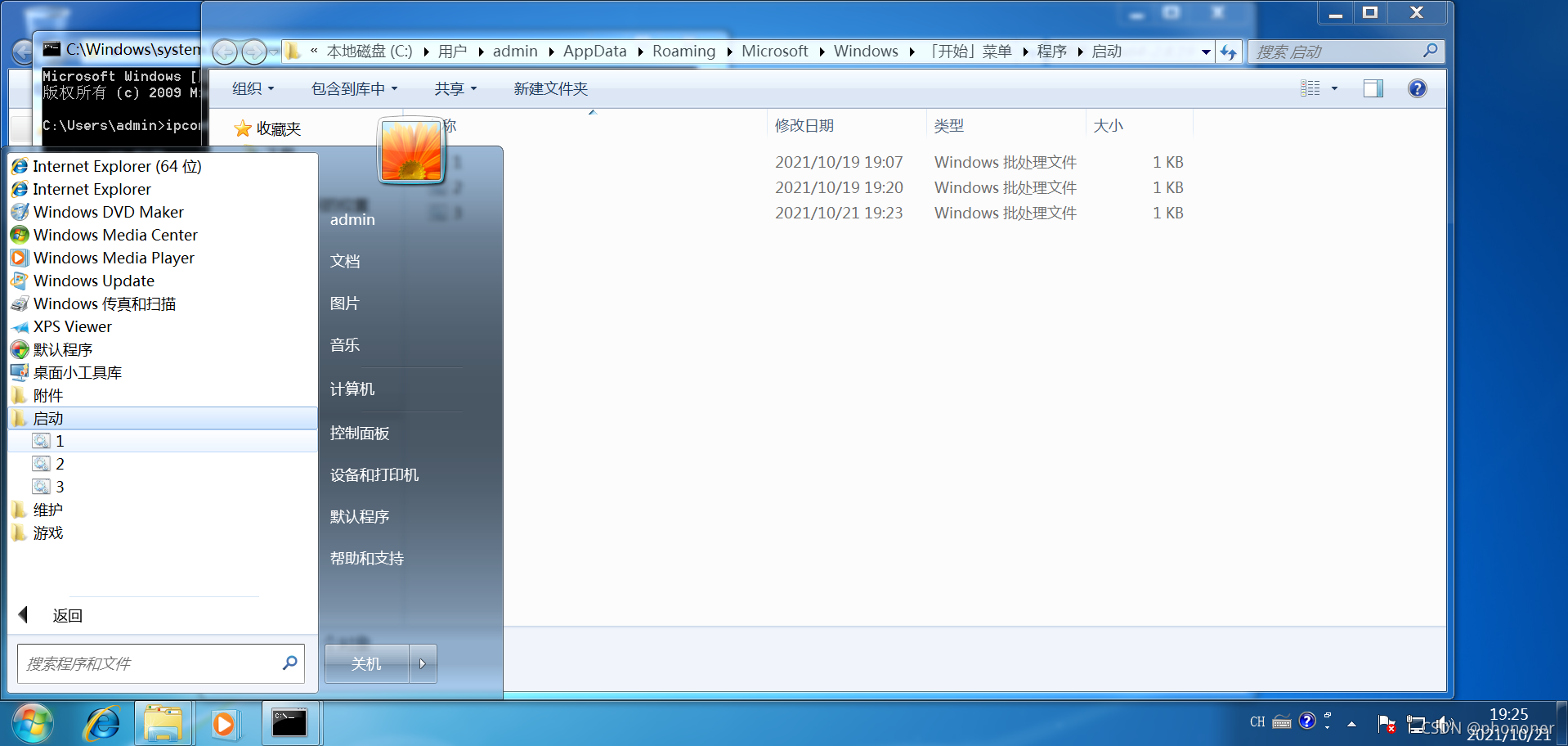Refresh the folder with the refresh button
The height and width of the screenshot is (746, 1568).
click(1229, 52)
